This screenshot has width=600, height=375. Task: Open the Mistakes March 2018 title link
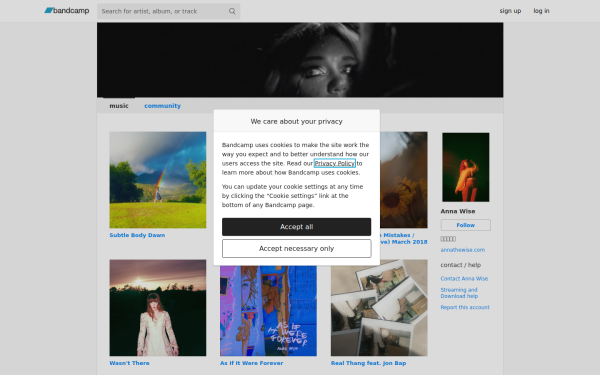coord(404,238)
